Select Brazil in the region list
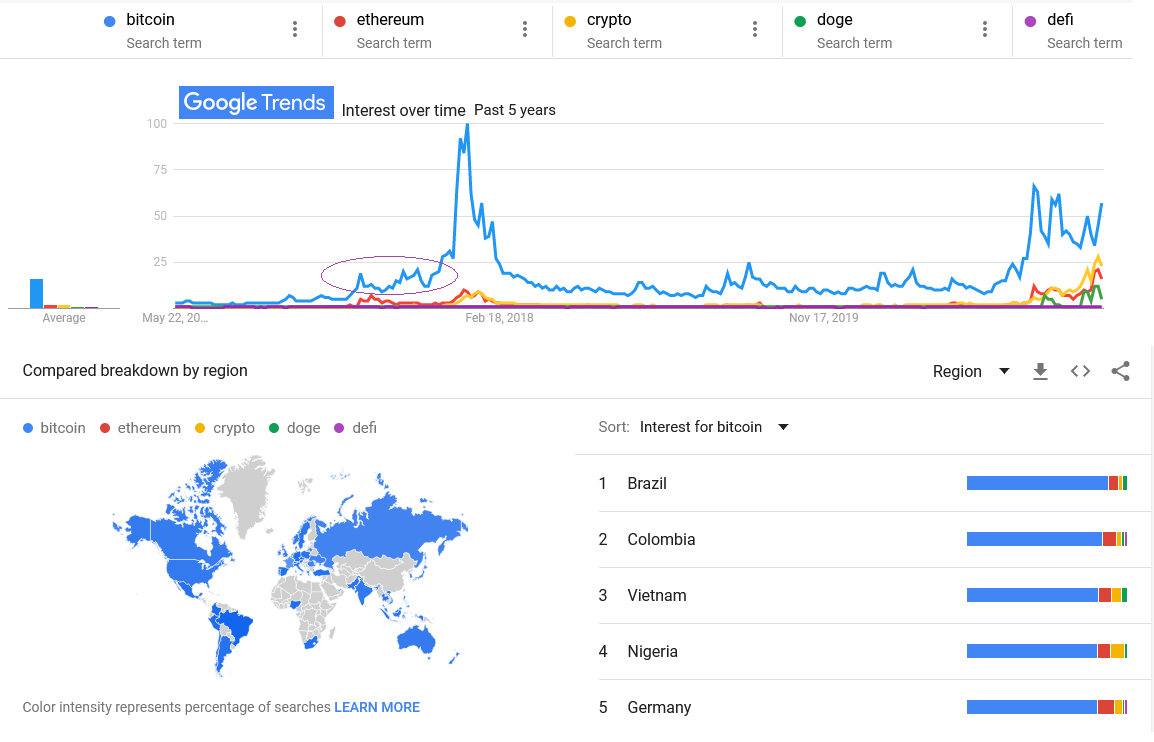 874,484
